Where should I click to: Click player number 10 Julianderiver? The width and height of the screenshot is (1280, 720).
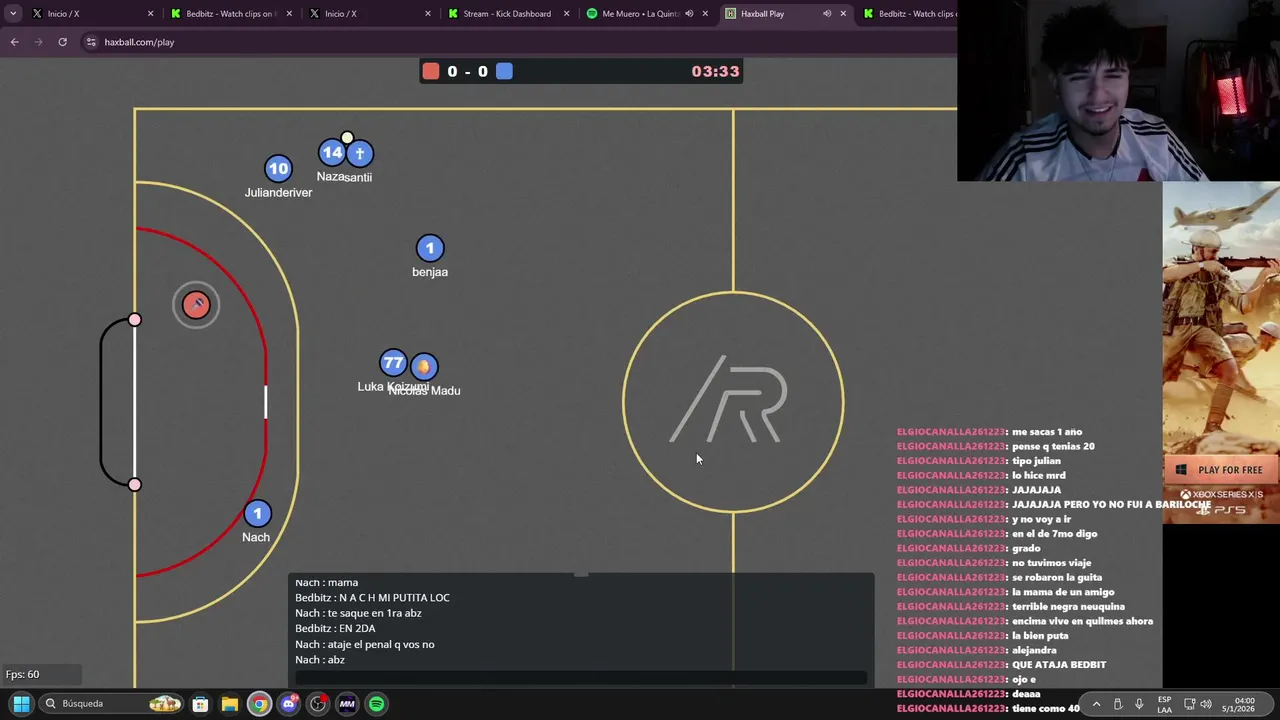click(x=278, y=169)
